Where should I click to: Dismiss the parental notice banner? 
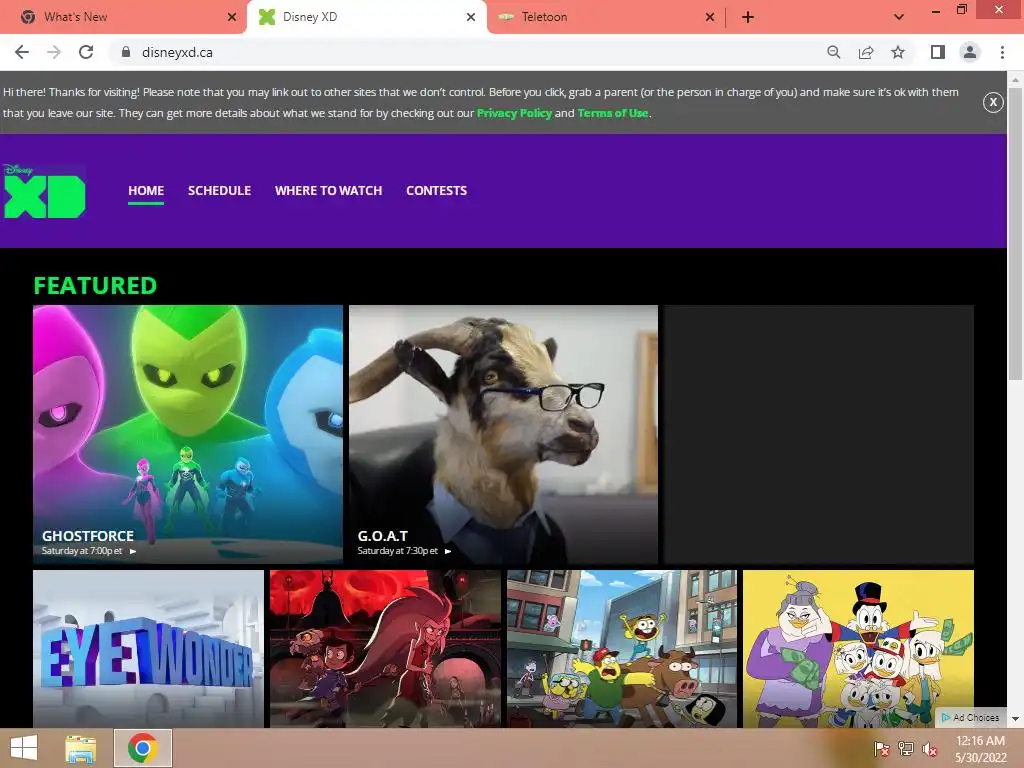(993, 102)
